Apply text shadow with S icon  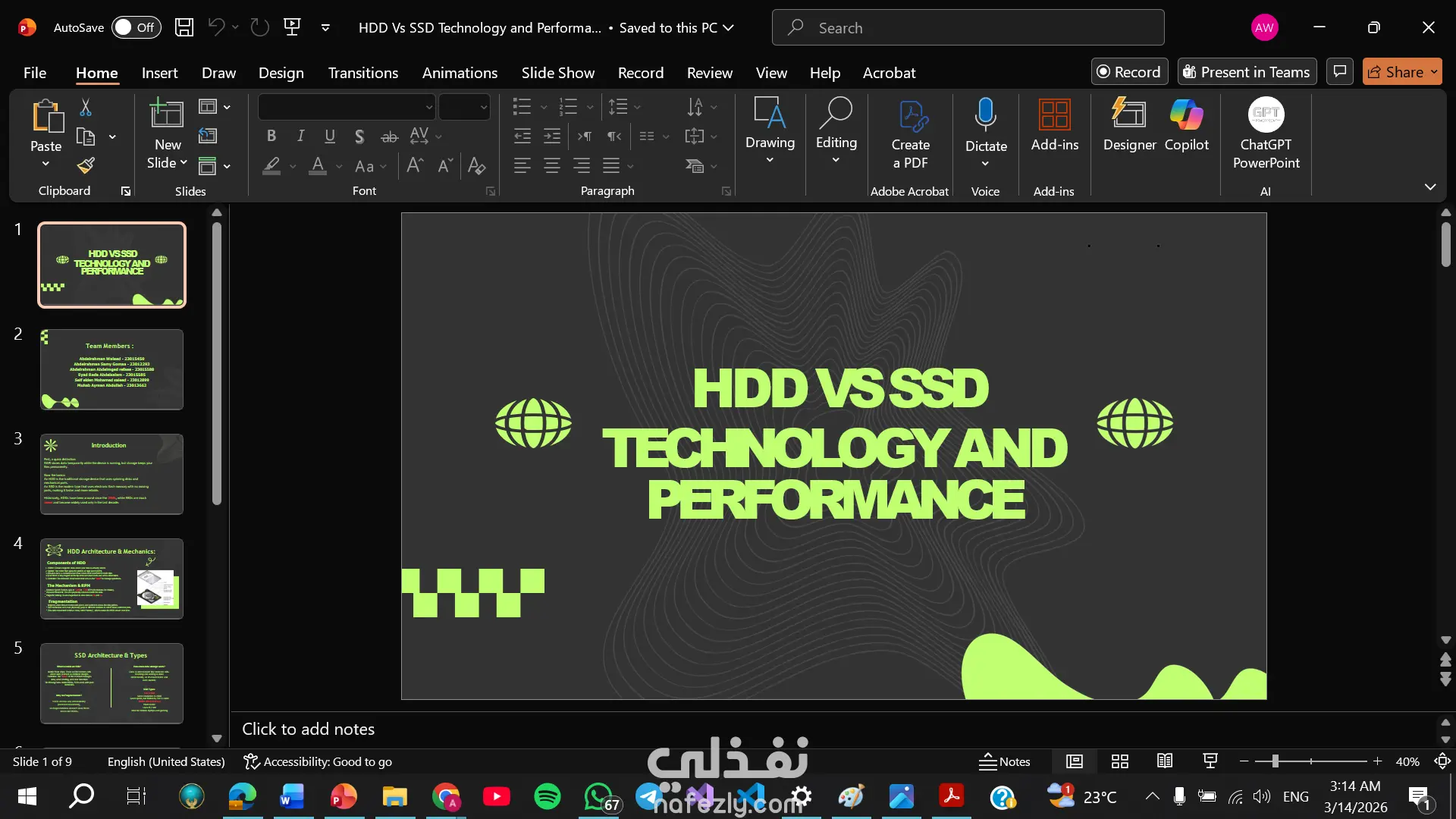tap(359, 136)
